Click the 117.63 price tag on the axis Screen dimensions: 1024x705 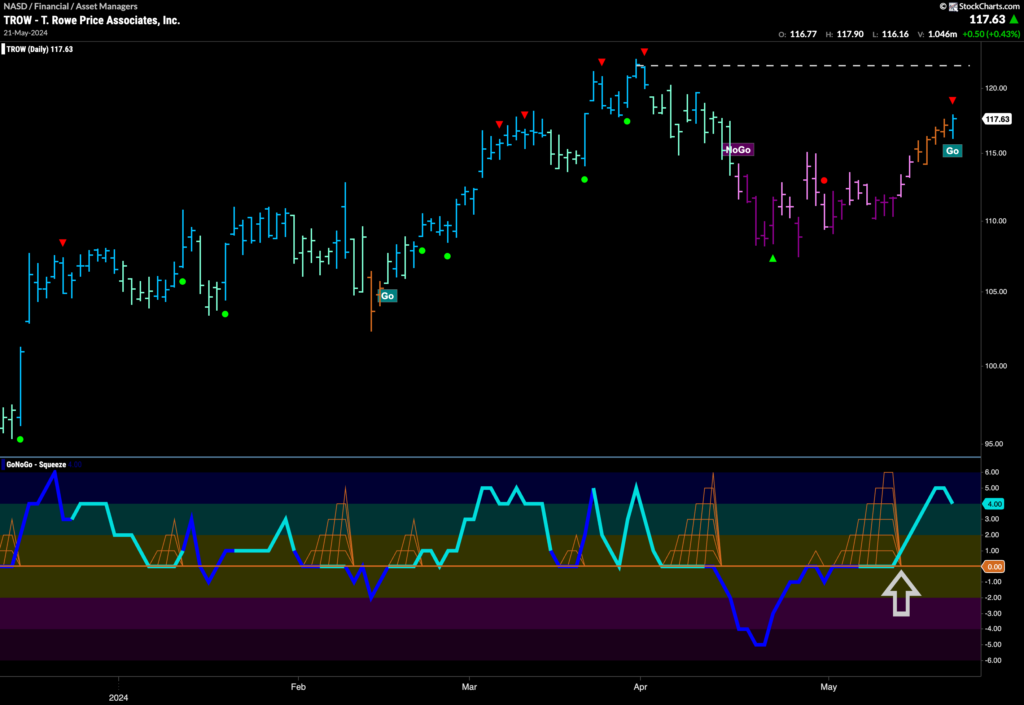coord(996,119)
